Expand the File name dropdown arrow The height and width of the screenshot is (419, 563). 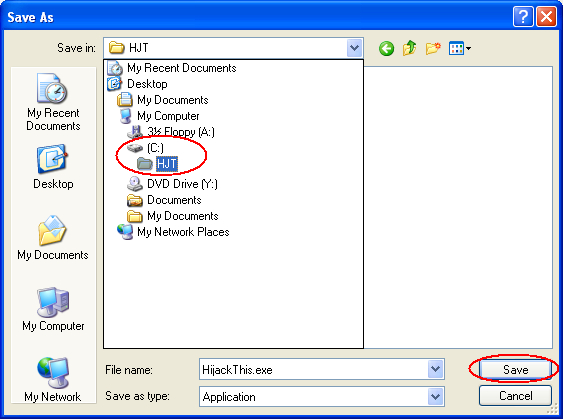tap(436, 369)
